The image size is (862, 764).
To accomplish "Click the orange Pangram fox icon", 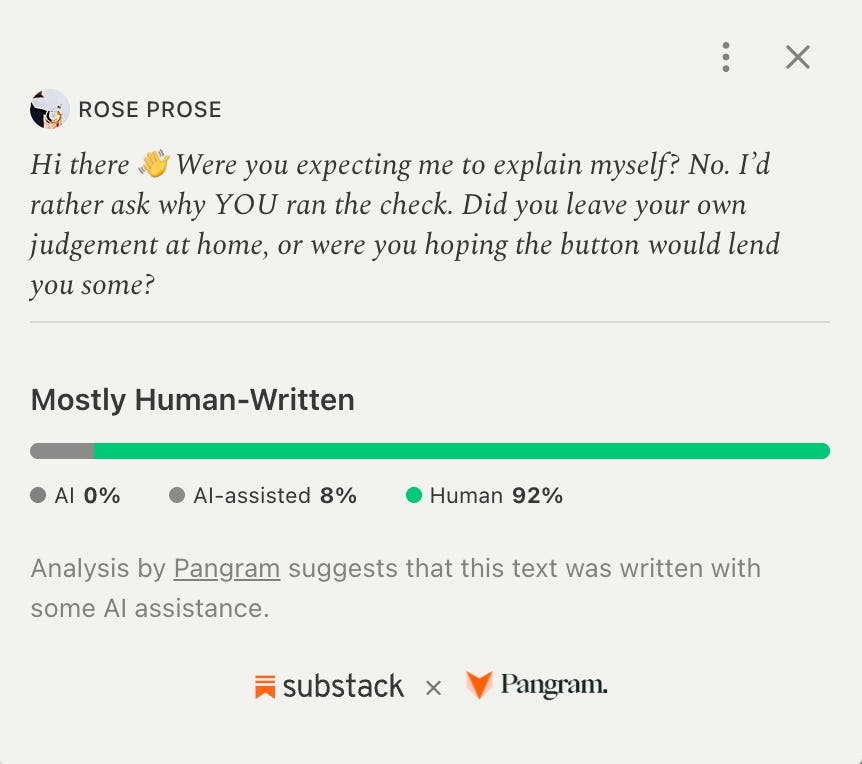I will [x=479, y=685].
